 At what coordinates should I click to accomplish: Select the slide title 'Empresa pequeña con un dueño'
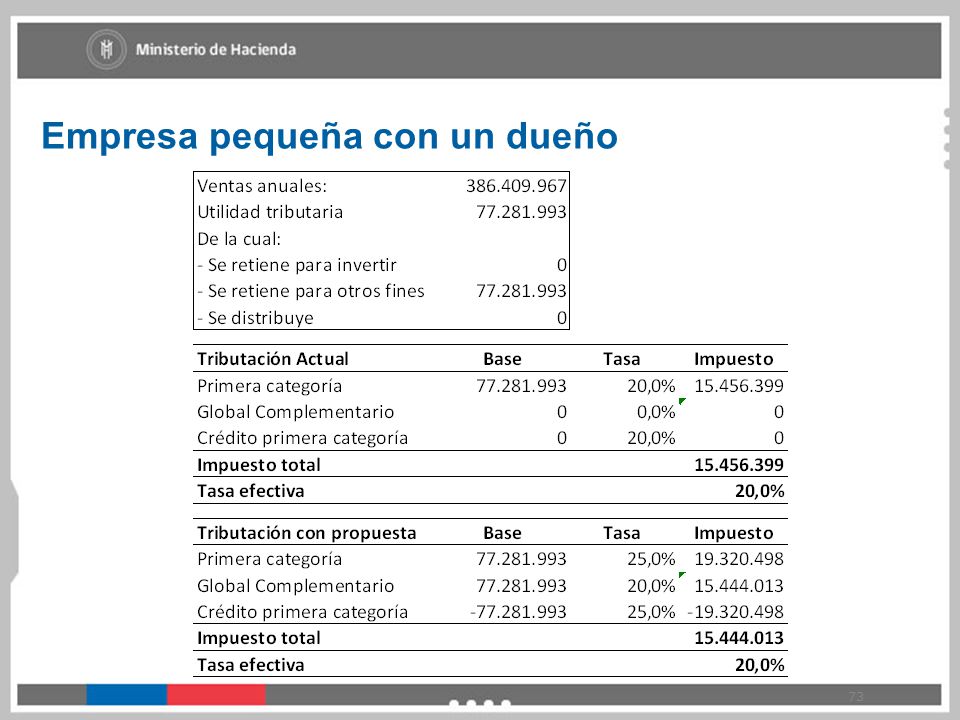tap(329, 135)
